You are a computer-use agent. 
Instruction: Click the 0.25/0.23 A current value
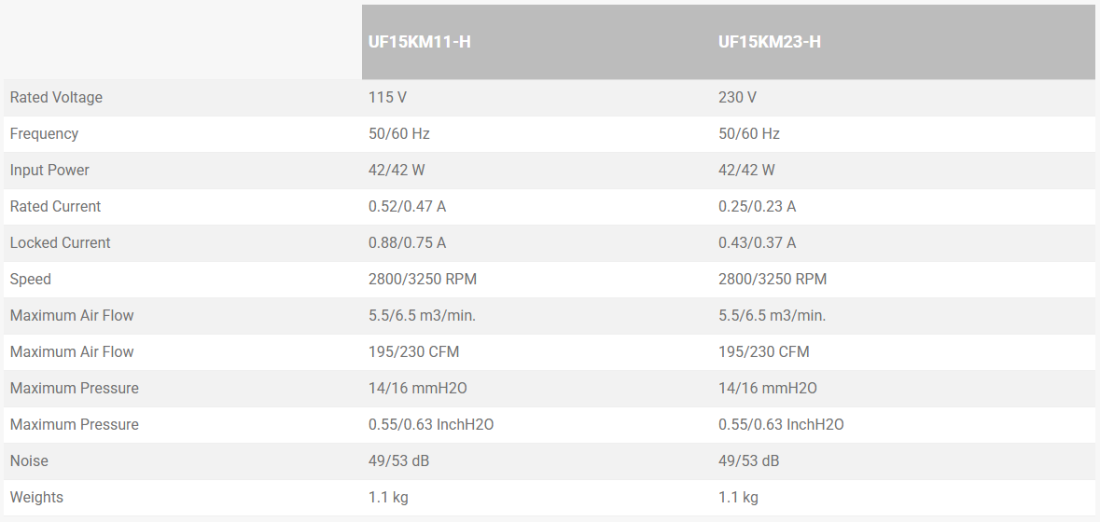pyautogui.click(x=757, y=207)
